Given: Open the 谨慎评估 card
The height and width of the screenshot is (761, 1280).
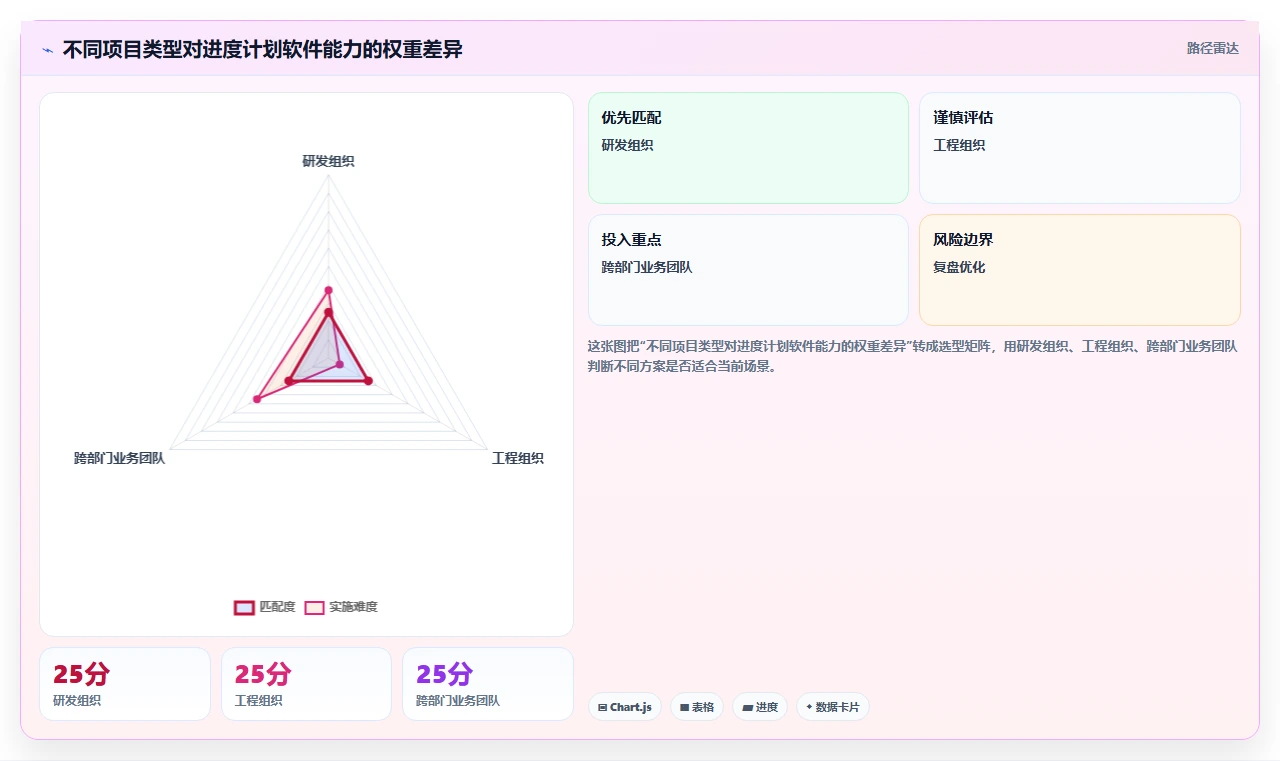Looking at the screenshot, I should coord(1080,148).
